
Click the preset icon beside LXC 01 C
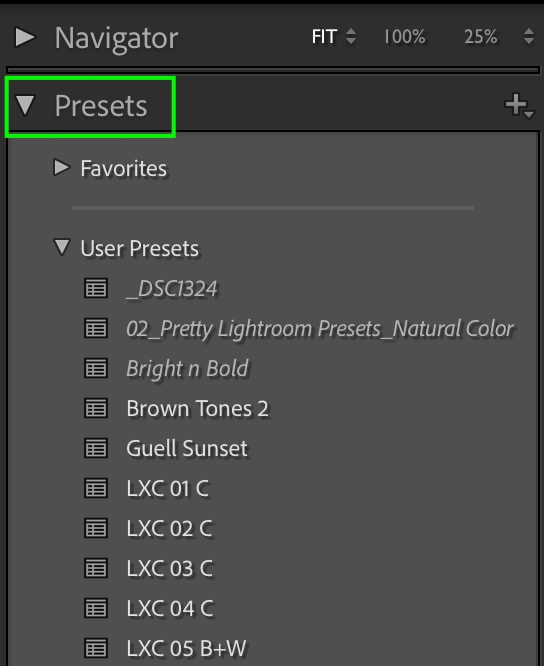96,488
